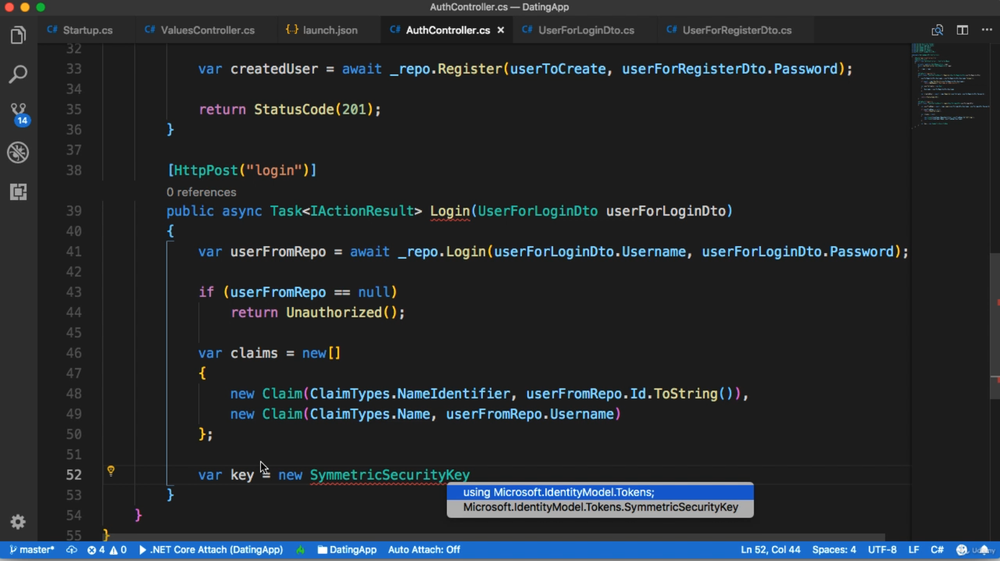This screenshot has height=561, width=1000.
Task: Open the C# language mode selector
Action: click(x=937, y=550)
